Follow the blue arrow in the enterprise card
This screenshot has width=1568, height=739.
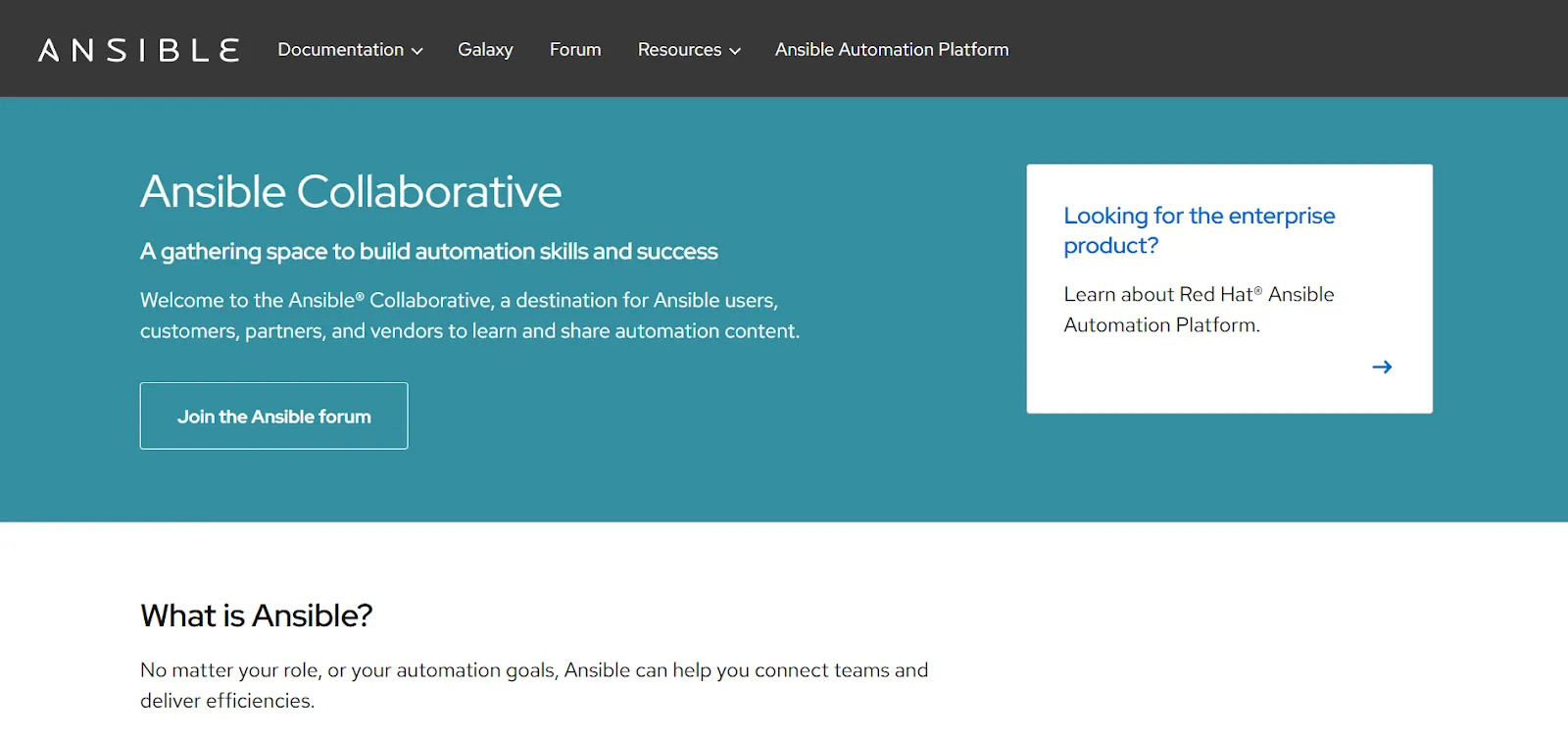pos(1382,367)
